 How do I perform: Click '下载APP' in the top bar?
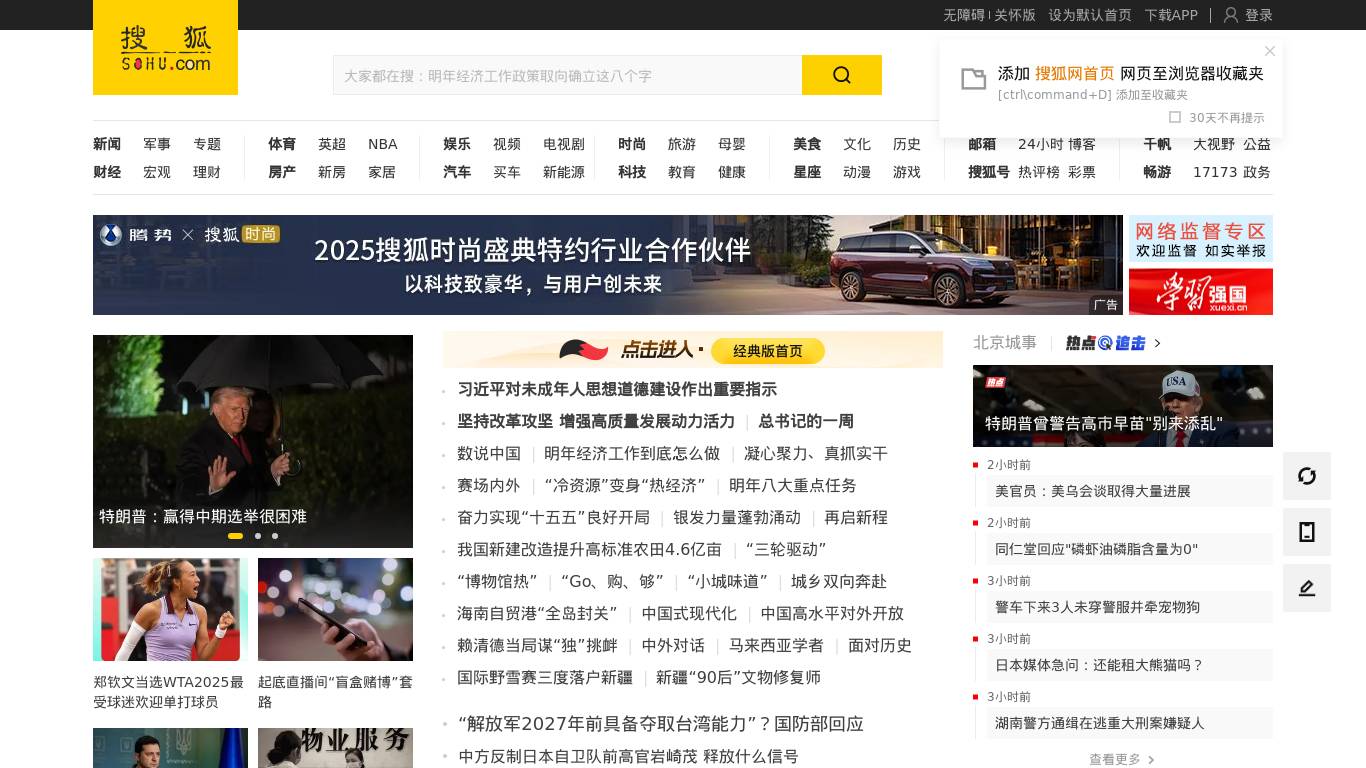point(1171,15)
